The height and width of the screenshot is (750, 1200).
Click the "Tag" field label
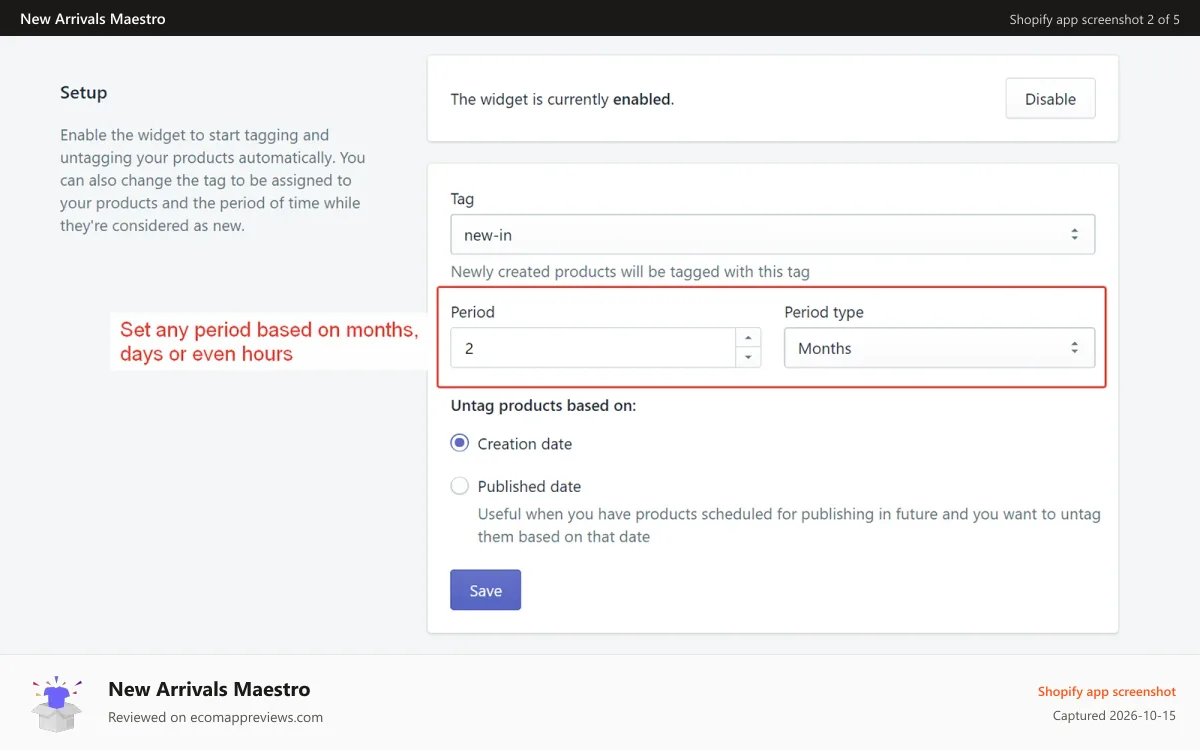[x=462, y=199]
